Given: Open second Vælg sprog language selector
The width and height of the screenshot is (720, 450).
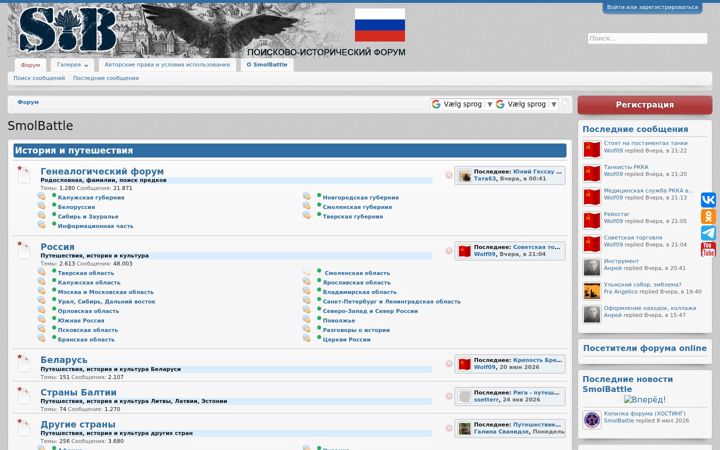Looking at the screenshot, I should pos(527,104).
